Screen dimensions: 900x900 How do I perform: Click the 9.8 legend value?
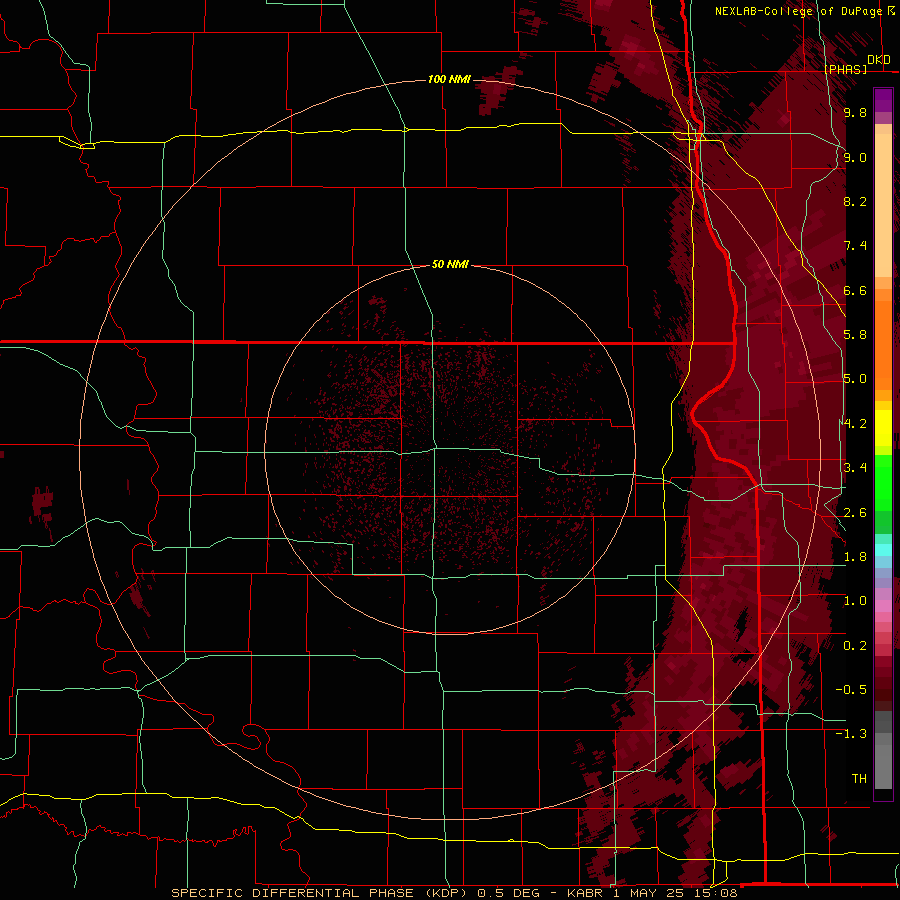point(855,112)
